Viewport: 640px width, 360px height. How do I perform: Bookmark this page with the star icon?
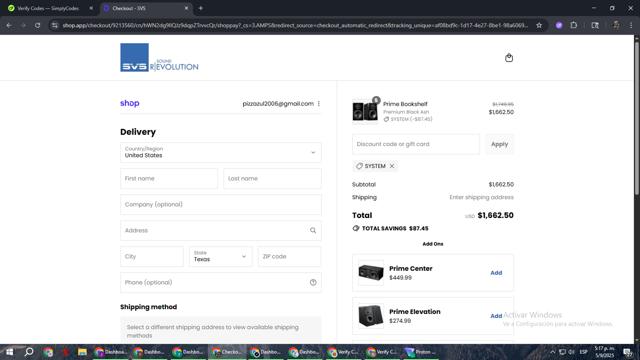coord(539,25)
